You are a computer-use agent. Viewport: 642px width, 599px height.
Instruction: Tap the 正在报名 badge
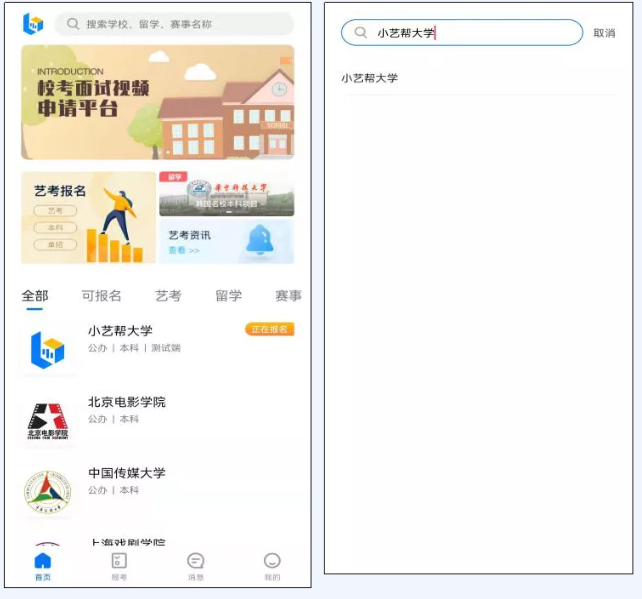pyautogui.click(x=269, y=329)
